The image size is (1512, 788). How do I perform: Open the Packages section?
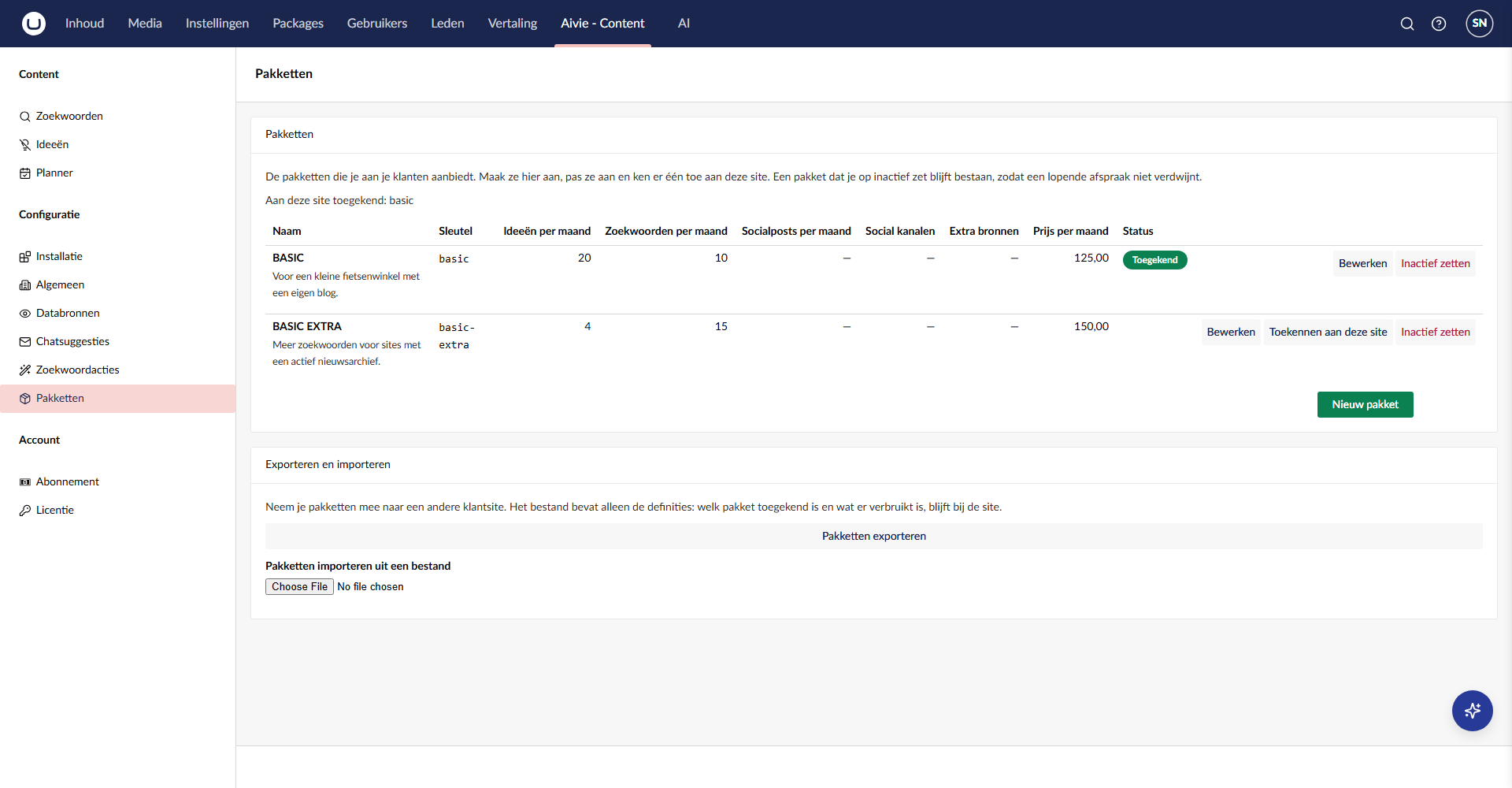tap(298, 24)
